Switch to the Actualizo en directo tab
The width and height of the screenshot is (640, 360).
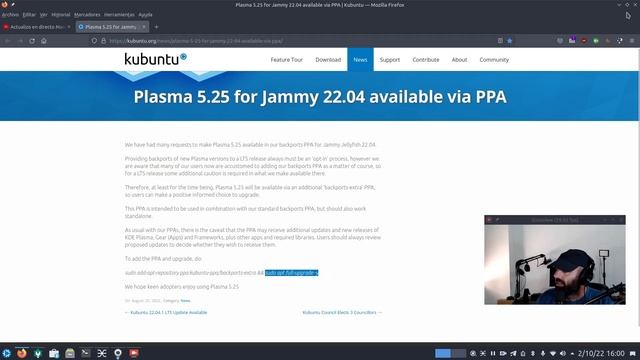tap(37, 27)
